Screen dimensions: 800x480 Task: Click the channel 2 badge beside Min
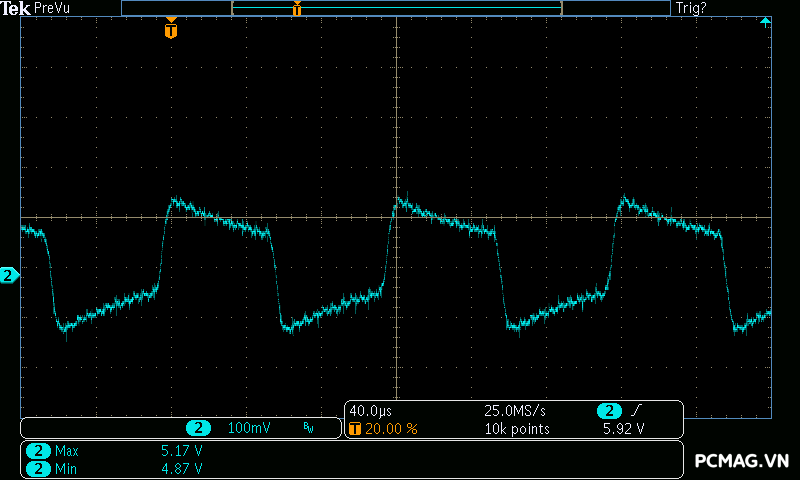pyautogui.click(x=38, y=468)
